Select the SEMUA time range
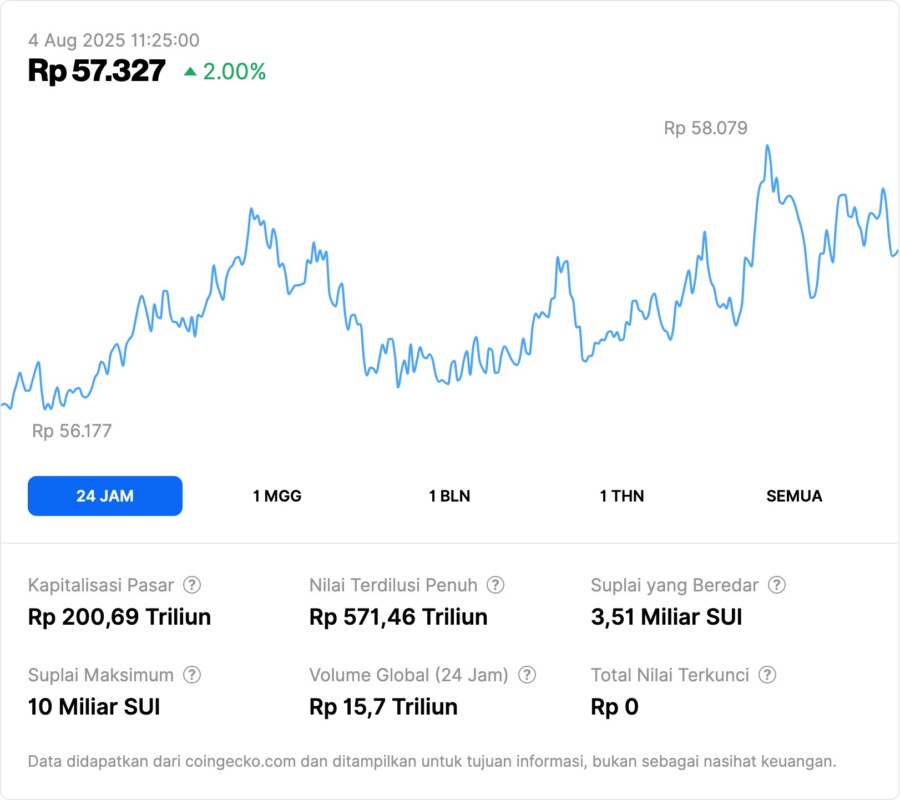 pyautogui.click(x=794, y=496)
